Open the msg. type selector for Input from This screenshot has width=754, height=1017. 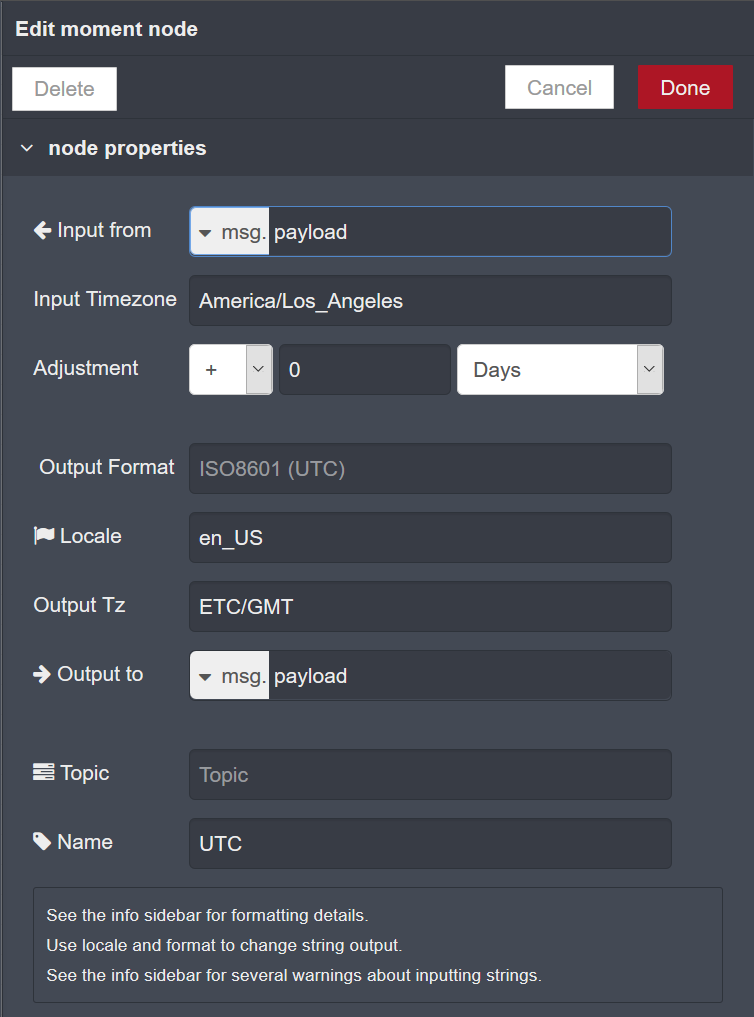(230, 232)
